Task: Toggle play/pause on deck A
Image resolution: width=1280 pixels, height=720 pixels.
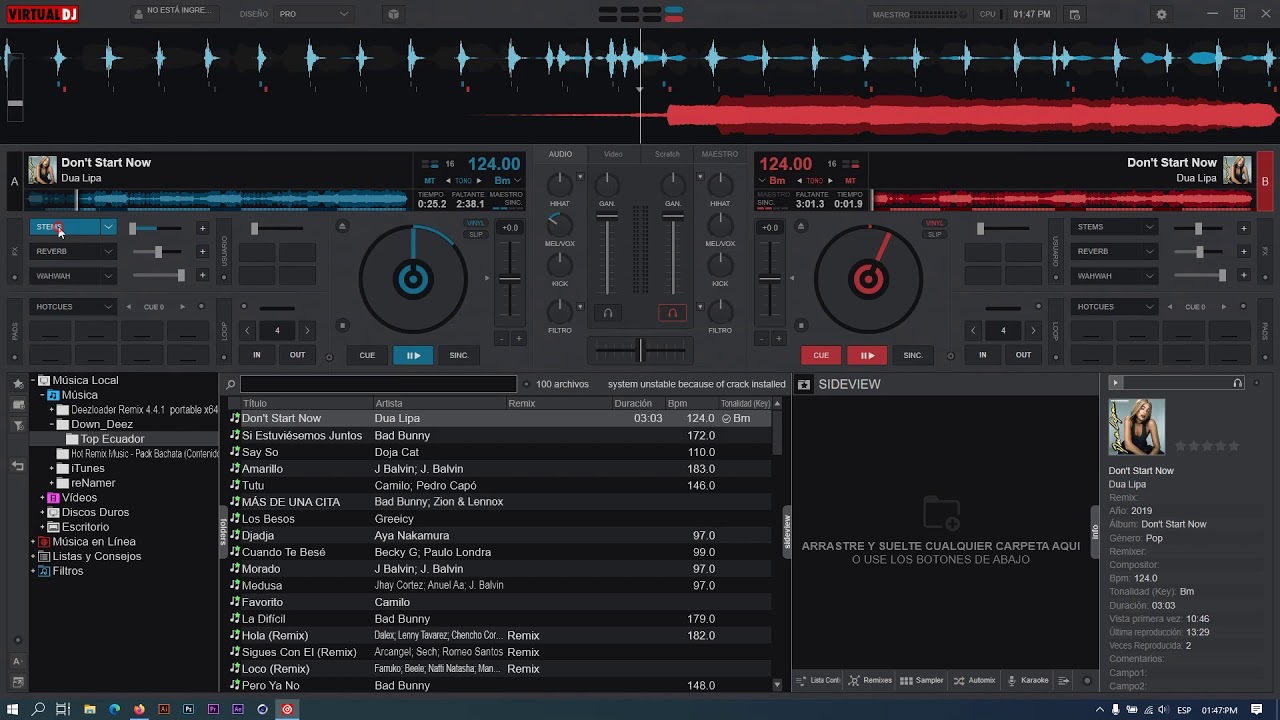Action: pyautogui.click(x=413, y=355)
